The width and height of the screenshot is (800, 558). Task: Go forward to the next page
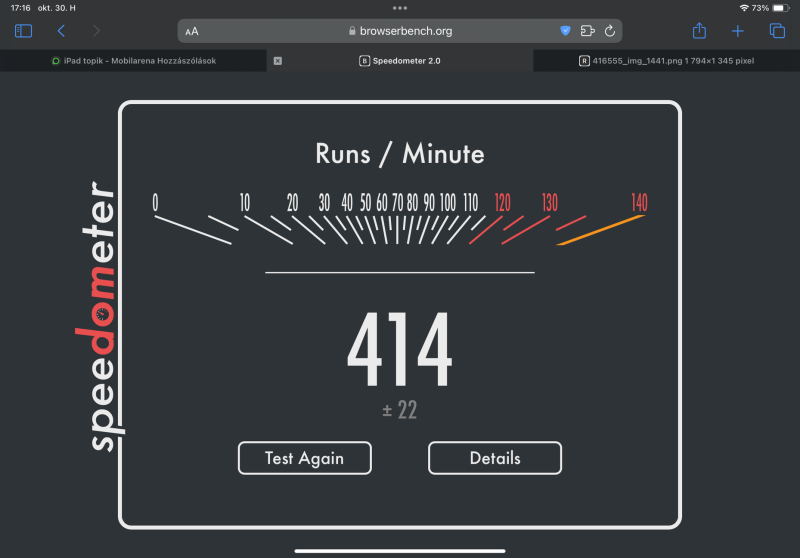point(96,31)
